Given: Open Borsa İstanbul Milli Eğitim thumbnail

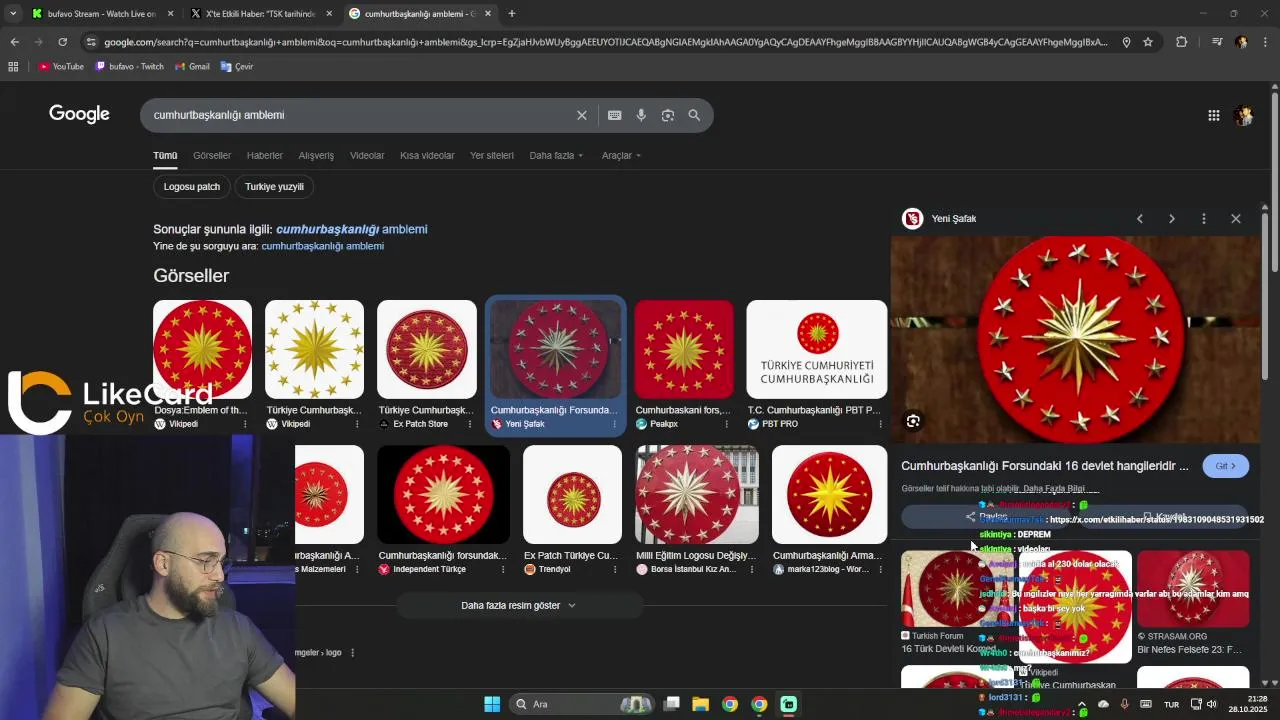Looking at the screenshot, I should [x=697, y=495].
